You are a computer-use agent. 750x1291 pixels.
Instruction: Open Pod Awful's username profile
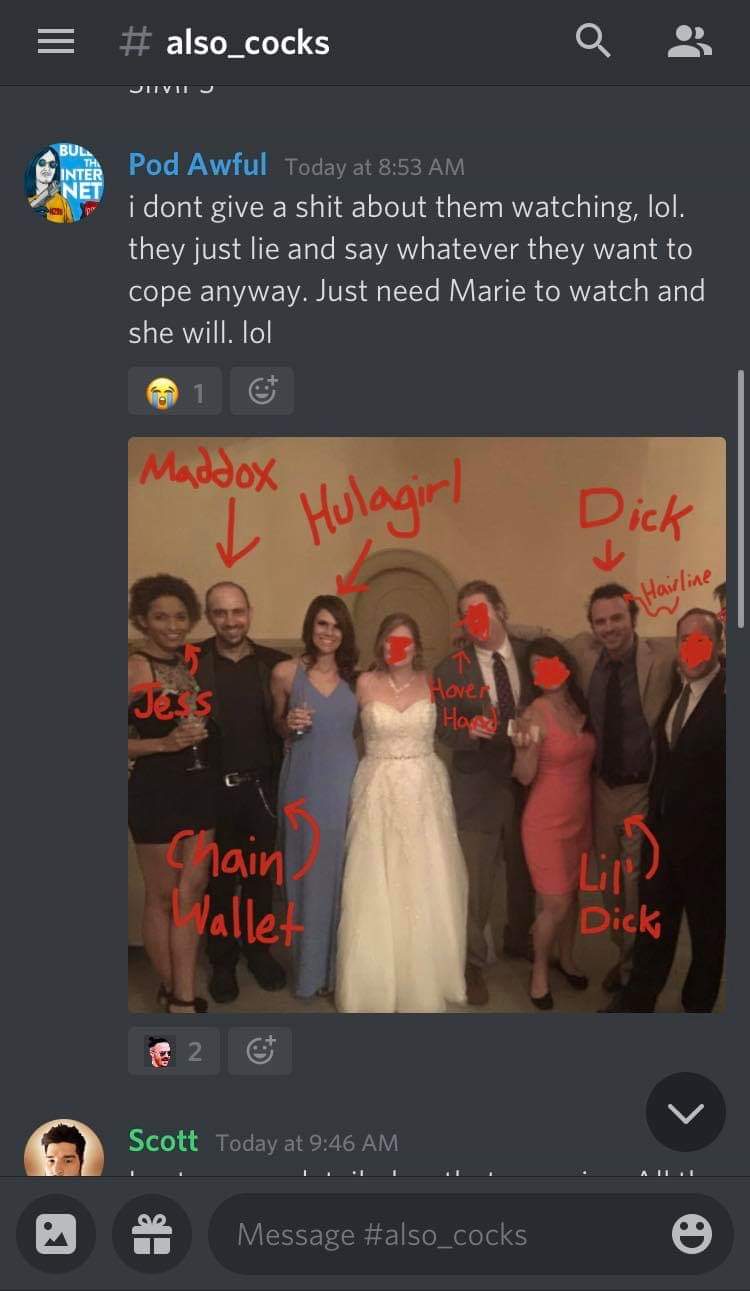click(x=198, y=164)
